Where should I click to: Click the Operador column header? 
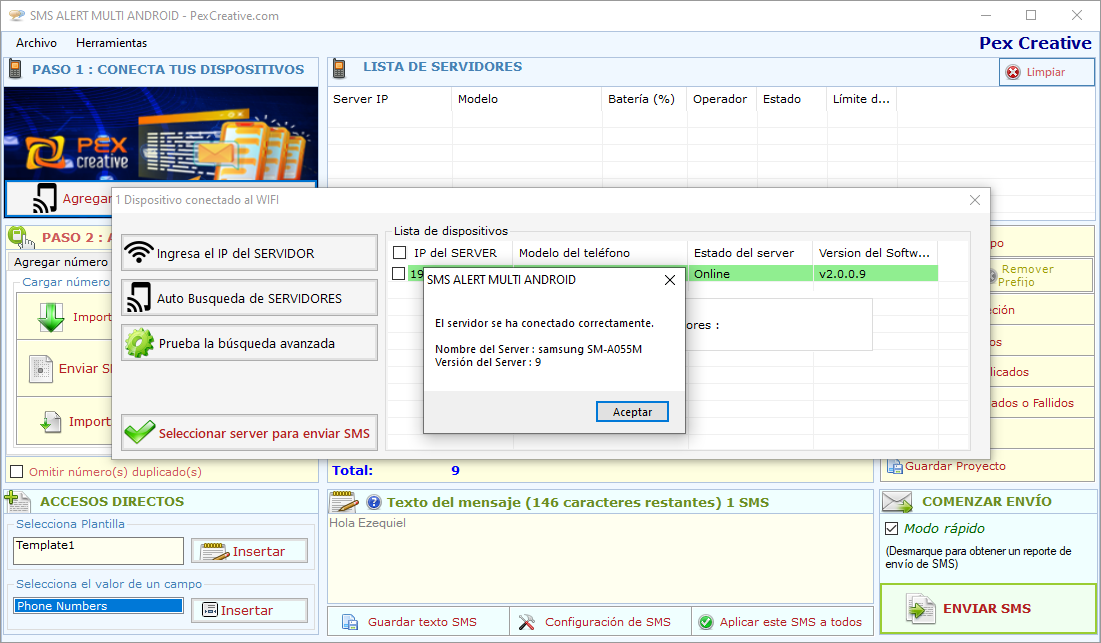coord(722,99)
